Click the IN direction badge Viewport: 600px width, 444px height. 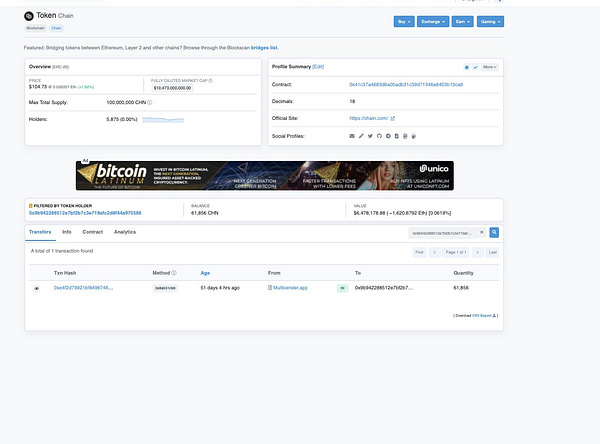pos(342,288)
